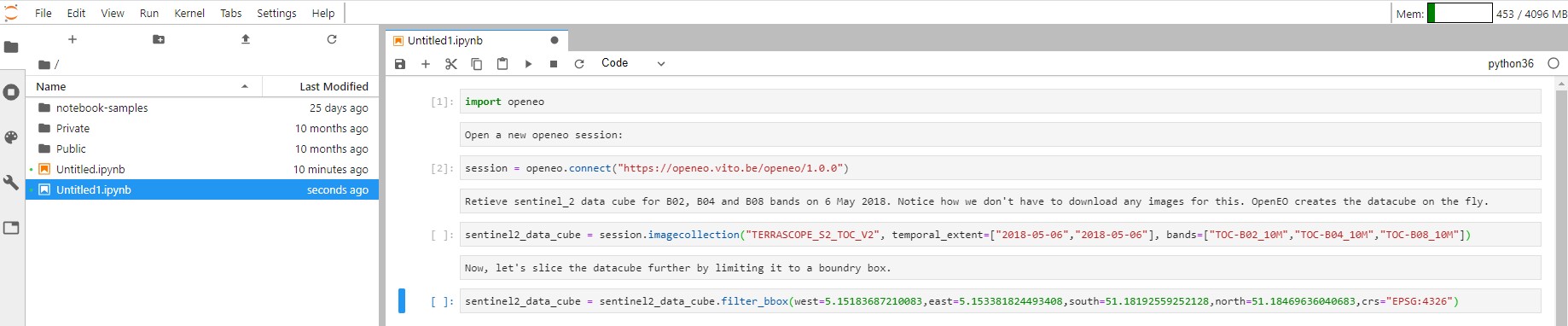Open the Edit menu

[x=76, y=13]
